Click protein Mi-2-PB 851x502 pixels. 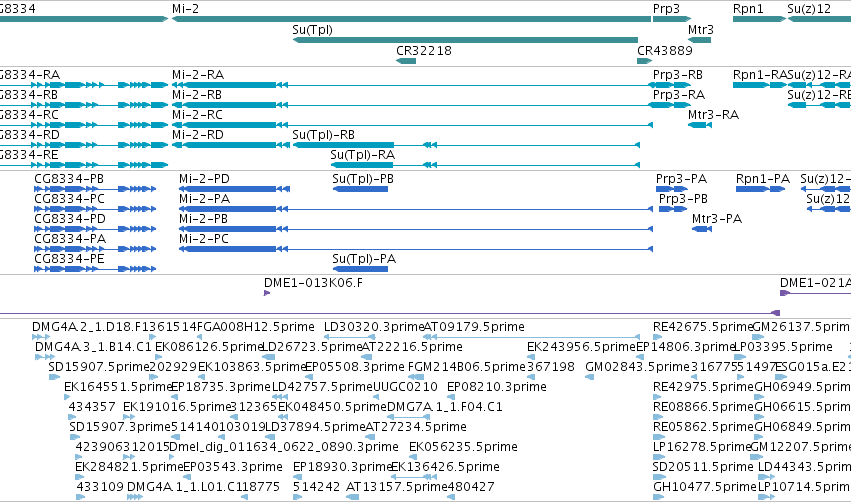pos(416,229)
